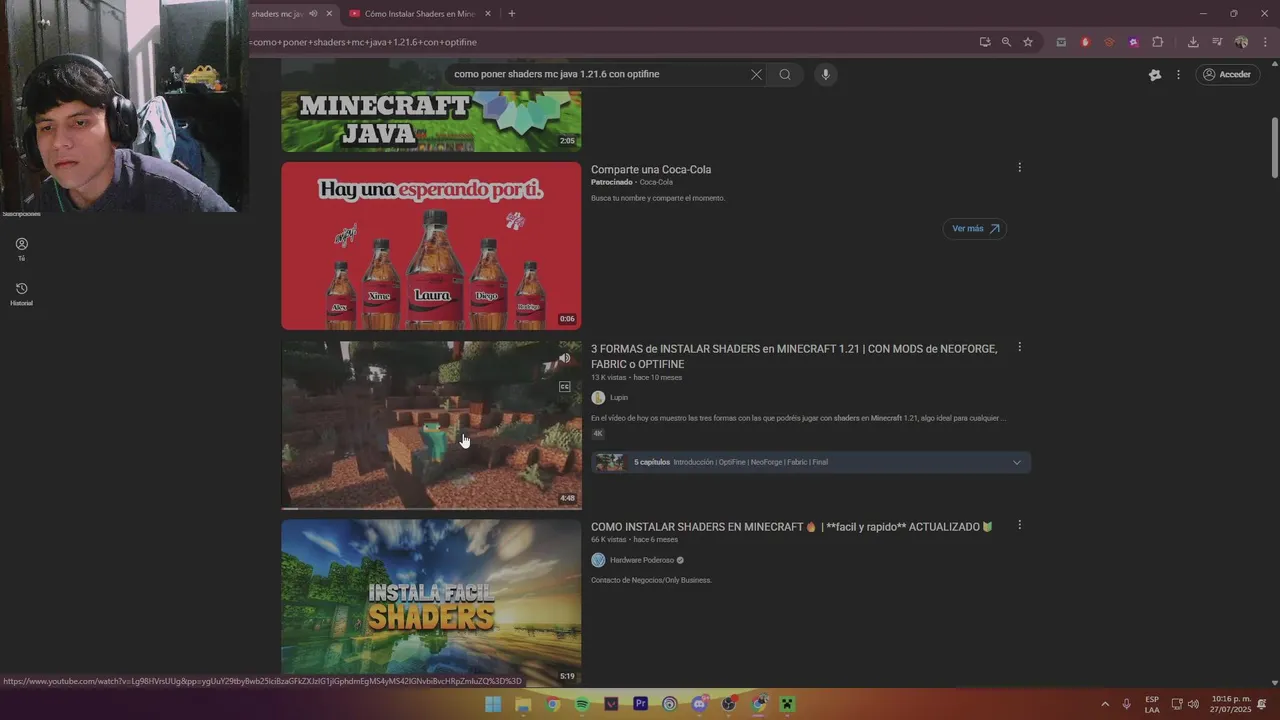Click the gray box extension icon

(x=1061, y=42)
